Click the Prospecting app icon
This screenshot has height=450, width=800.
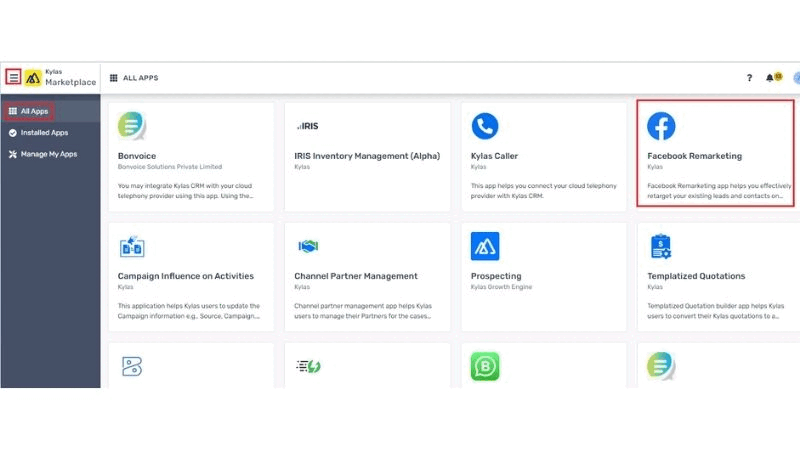pyautogui.click(x=485, y=246)
